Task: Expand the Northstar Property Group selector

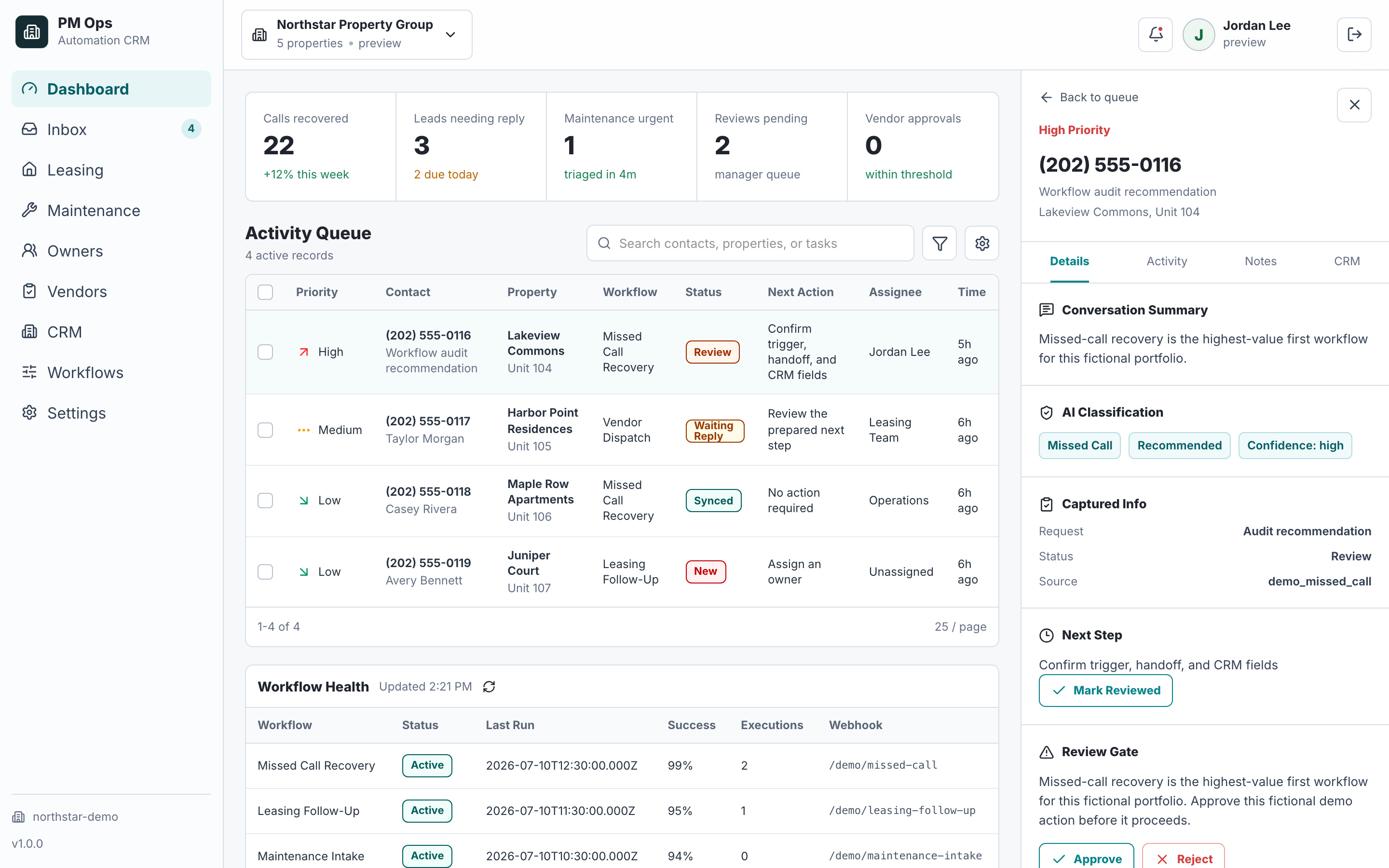Action: [356, 34]
